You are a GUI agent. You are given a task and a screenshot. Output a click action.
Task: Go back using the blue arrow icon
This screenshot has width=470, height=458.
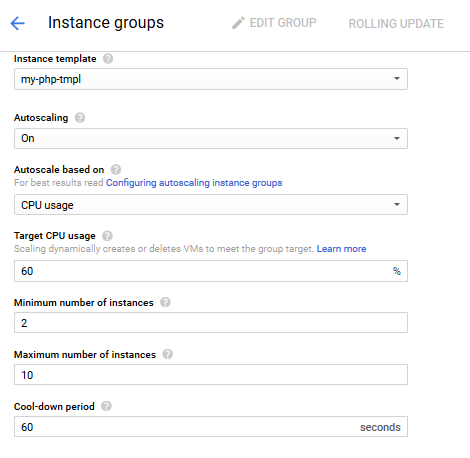click(18, 23)
